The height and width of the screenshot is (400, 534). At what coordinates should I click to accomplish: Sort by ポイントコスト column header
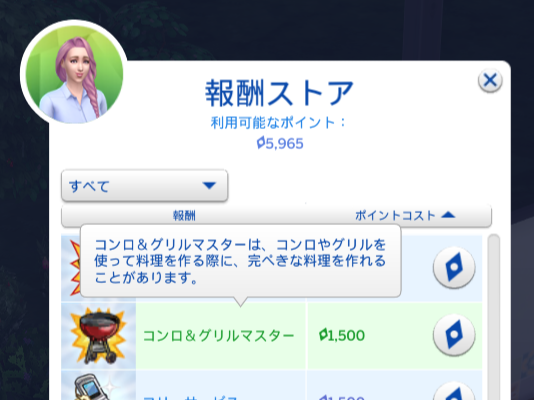tap(395, 215)
